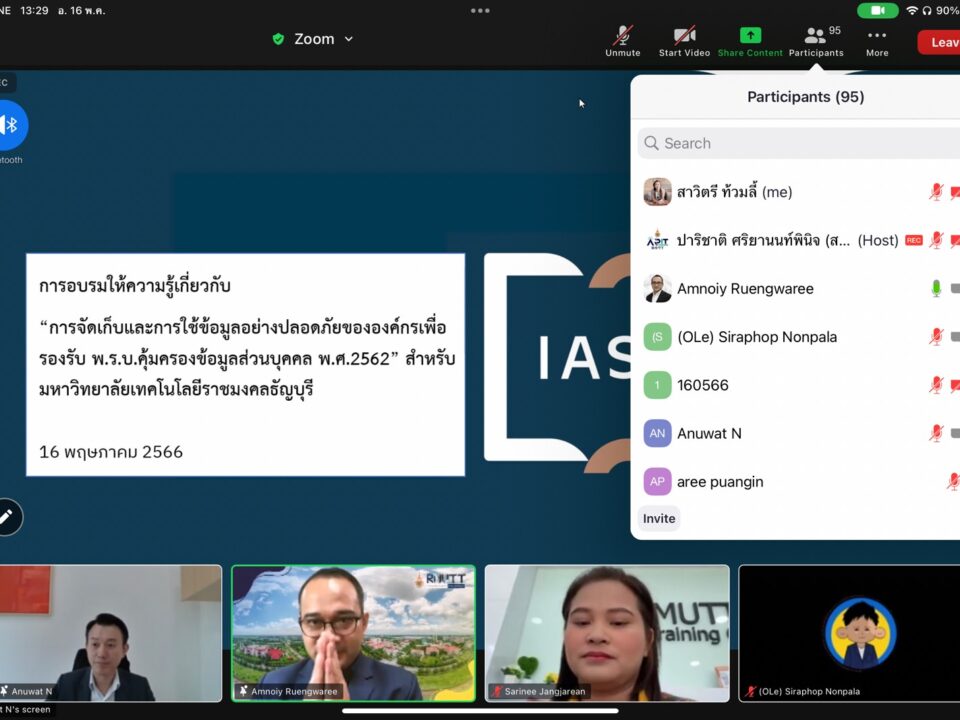Tap the slide heading การอบรมให้ความรู้เกี่ยวกับ
This screenshot has height=720, width=960.
(x=135, y=285)
